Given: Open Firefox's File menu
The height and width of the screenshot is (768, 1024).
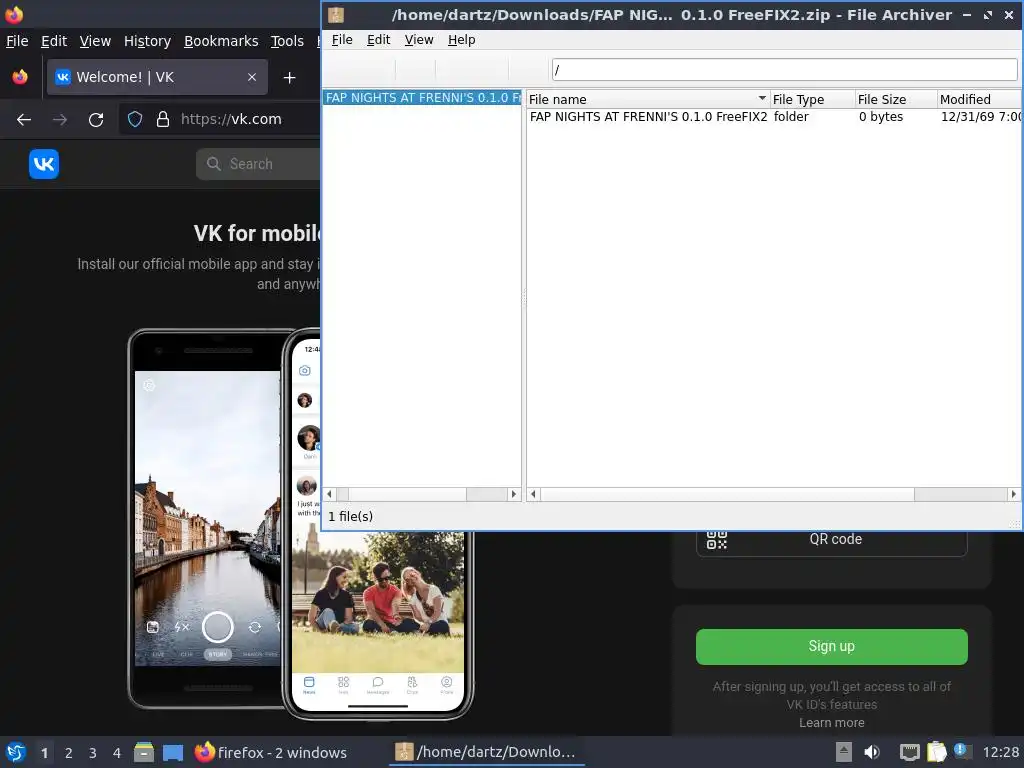Looking at the screenshot, I should (x=17, y=41).
